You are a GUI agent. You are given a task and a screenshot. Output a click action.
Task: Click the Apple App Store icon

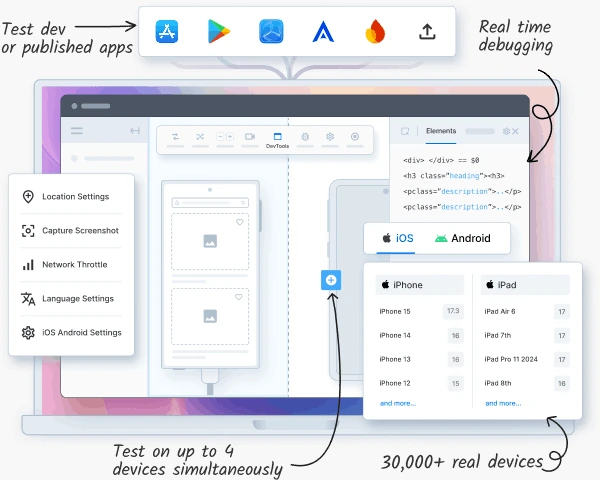pyautogui.click(x=167, y=31)
